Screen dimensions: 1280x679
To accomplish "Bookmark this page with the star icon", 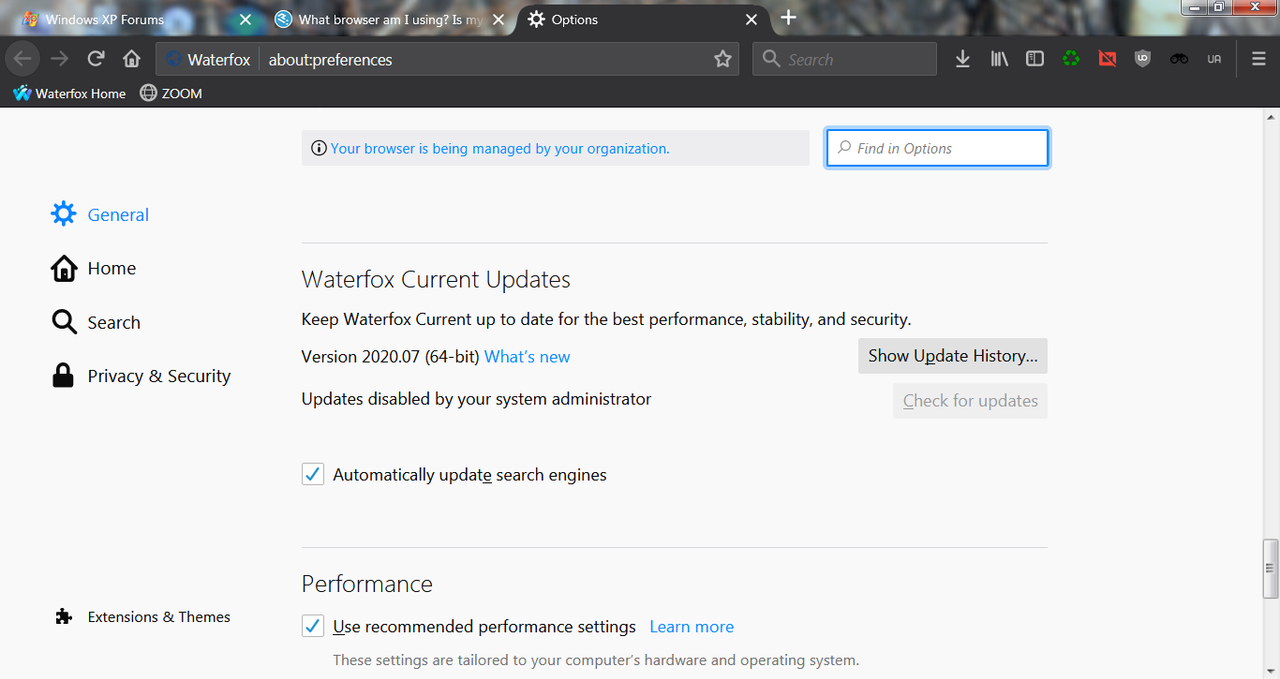I will [x=723, y=59].
